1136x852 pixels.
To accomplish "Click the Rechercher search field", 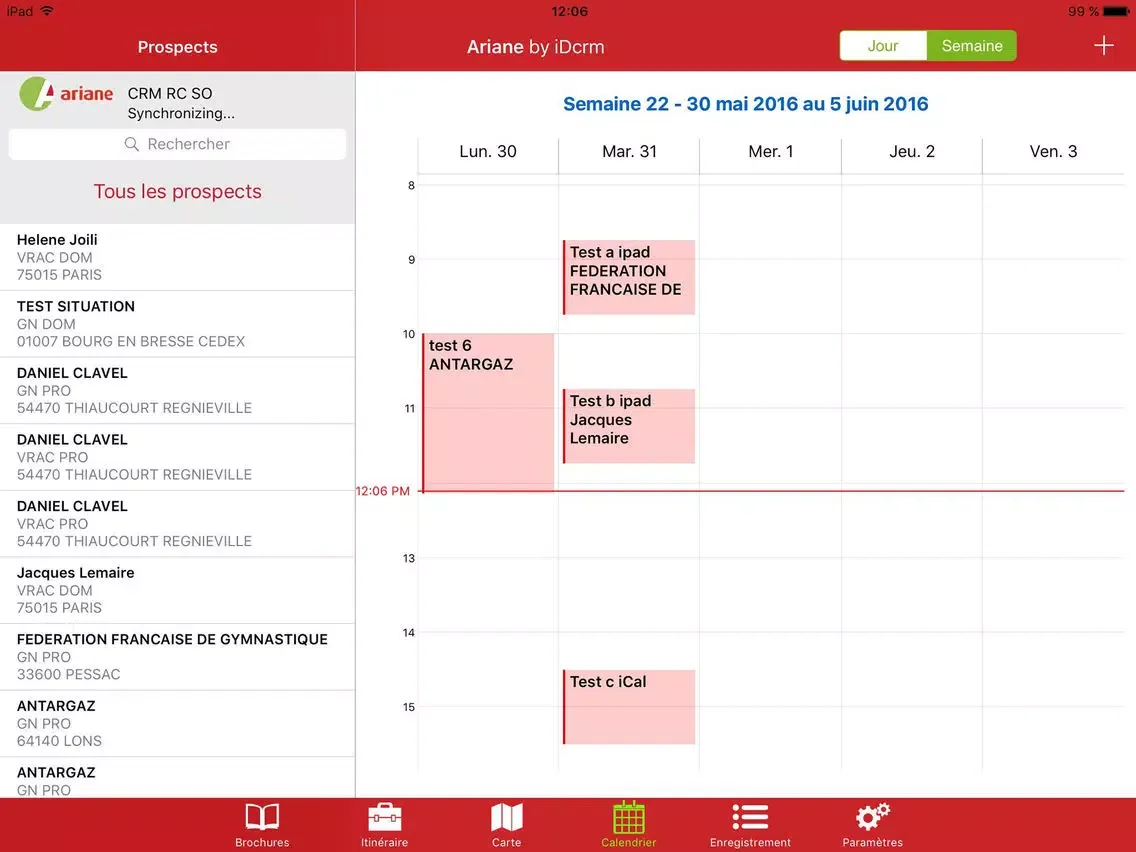I will pyautogui.click(x=178, y=144).
